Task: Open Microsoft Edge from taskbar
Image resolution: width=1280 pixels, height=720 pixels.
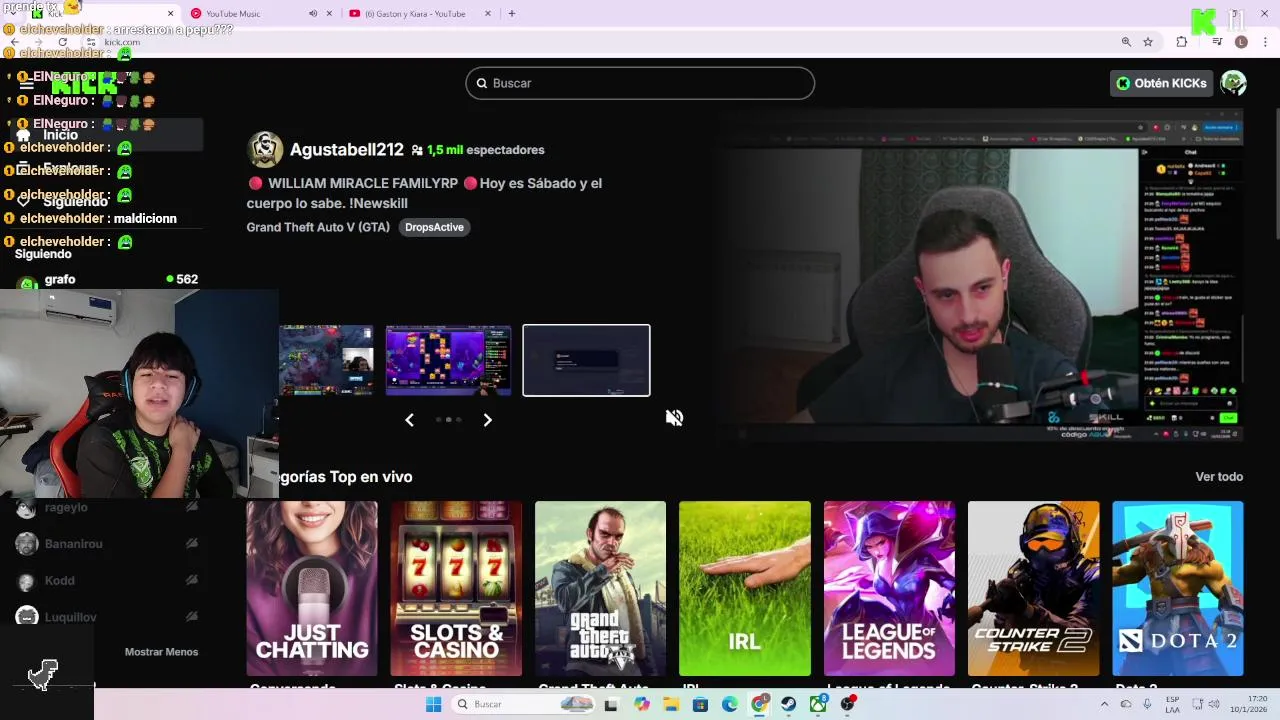Action: point(730,705)
